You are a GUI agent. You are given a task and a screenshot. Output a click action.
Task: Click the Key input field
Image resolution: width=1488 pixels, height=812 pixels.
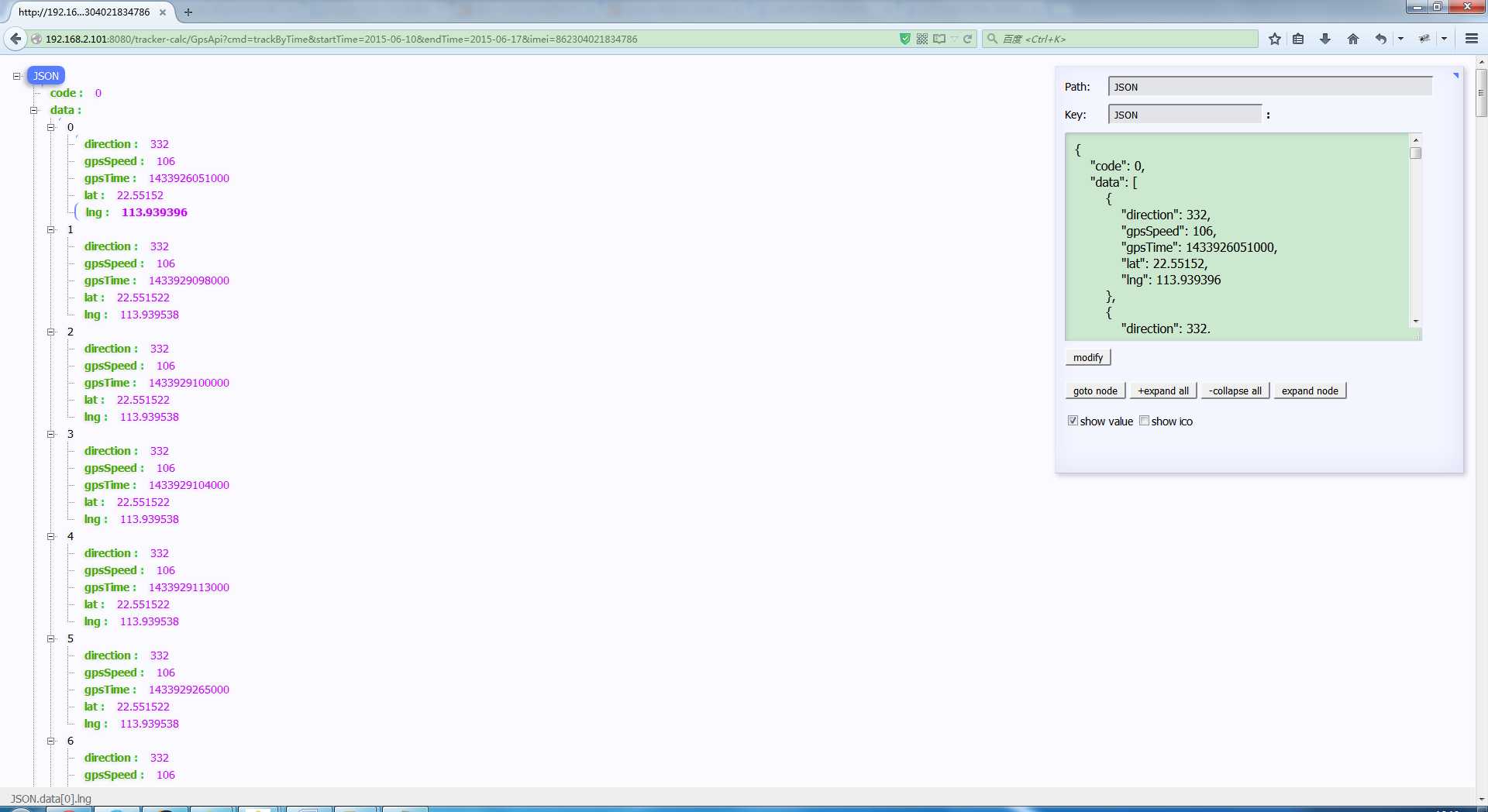point(1185,115)
